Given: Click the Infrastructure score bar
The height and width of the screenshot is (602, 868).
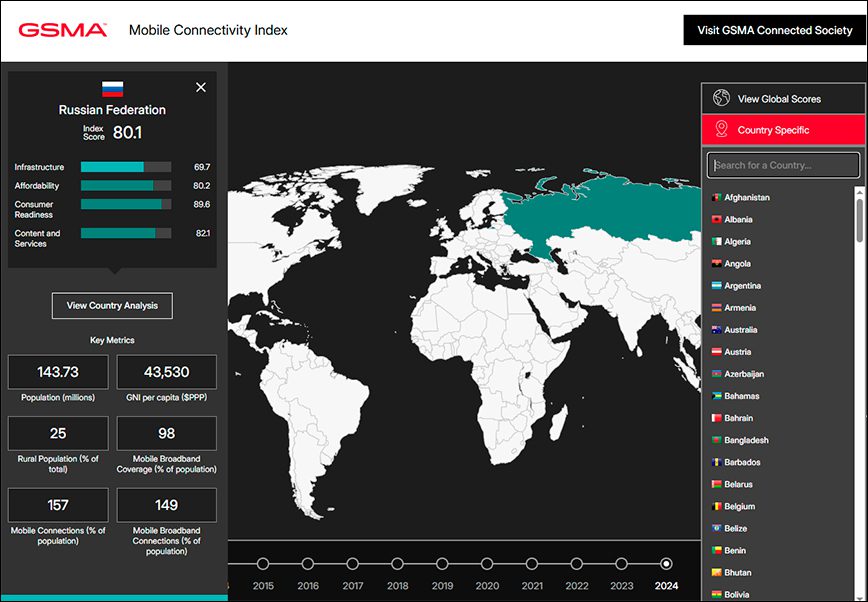Looking at the screenshot, I should click(126, 167).
